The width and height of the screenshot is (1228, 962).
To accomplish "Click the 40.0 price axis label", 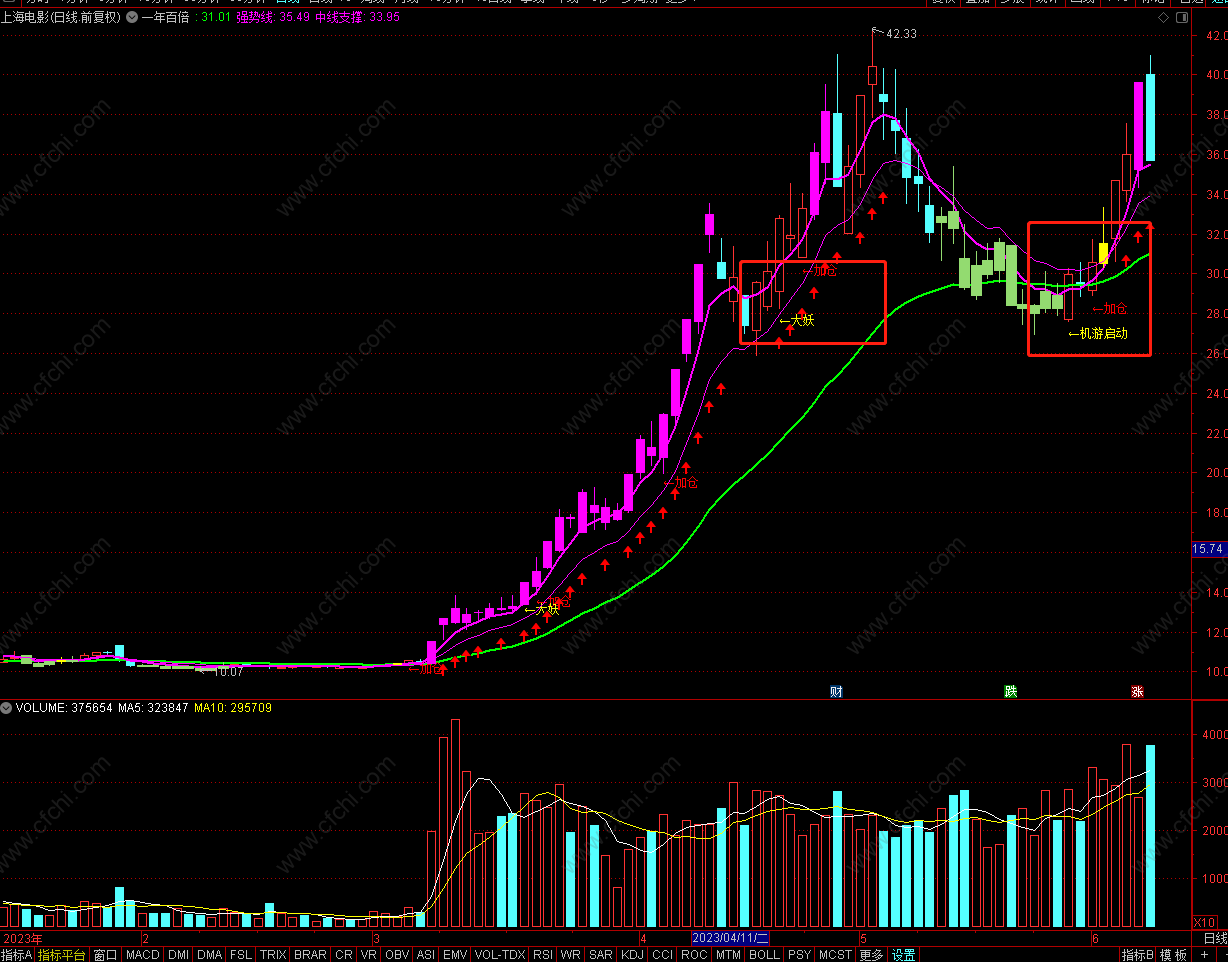I will tap(1216, 75).
